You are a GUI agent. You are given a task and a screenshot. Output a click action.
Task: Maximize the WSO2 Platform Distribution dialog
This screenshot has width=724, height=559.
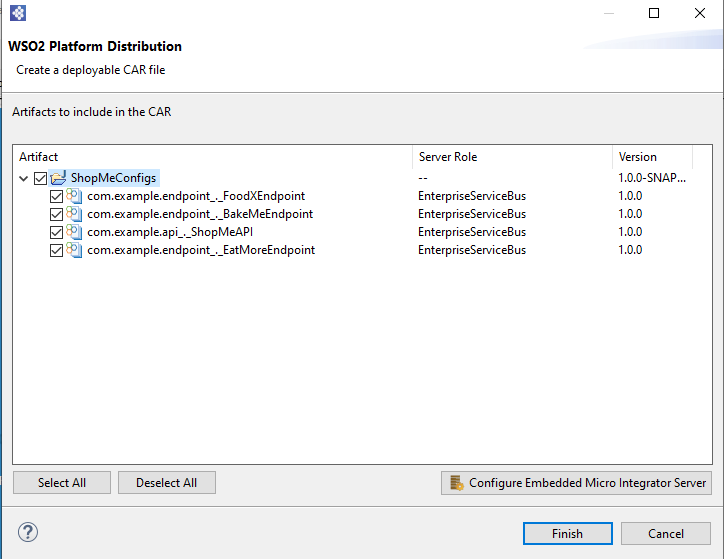654,13
